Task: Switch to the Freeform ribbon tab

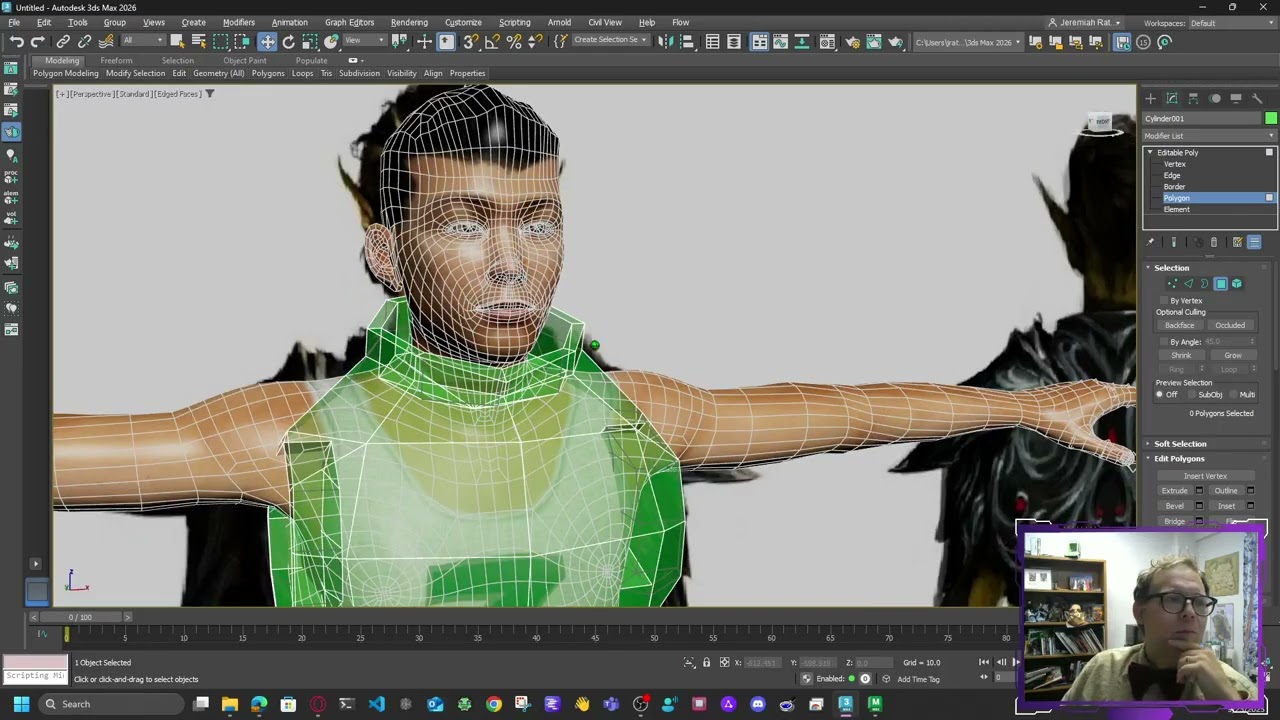Action: (116, 61)
